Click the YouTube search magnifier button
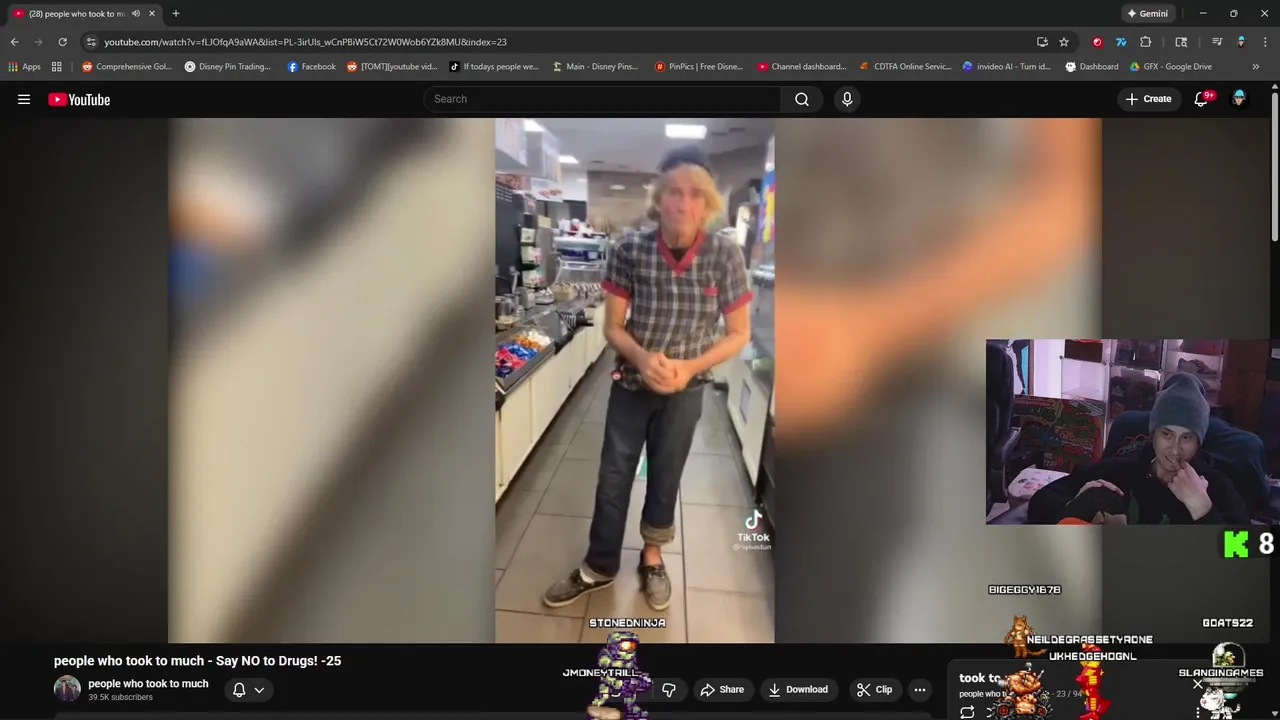The width and height of the screenshot is (1280, 720). [802, 99]
